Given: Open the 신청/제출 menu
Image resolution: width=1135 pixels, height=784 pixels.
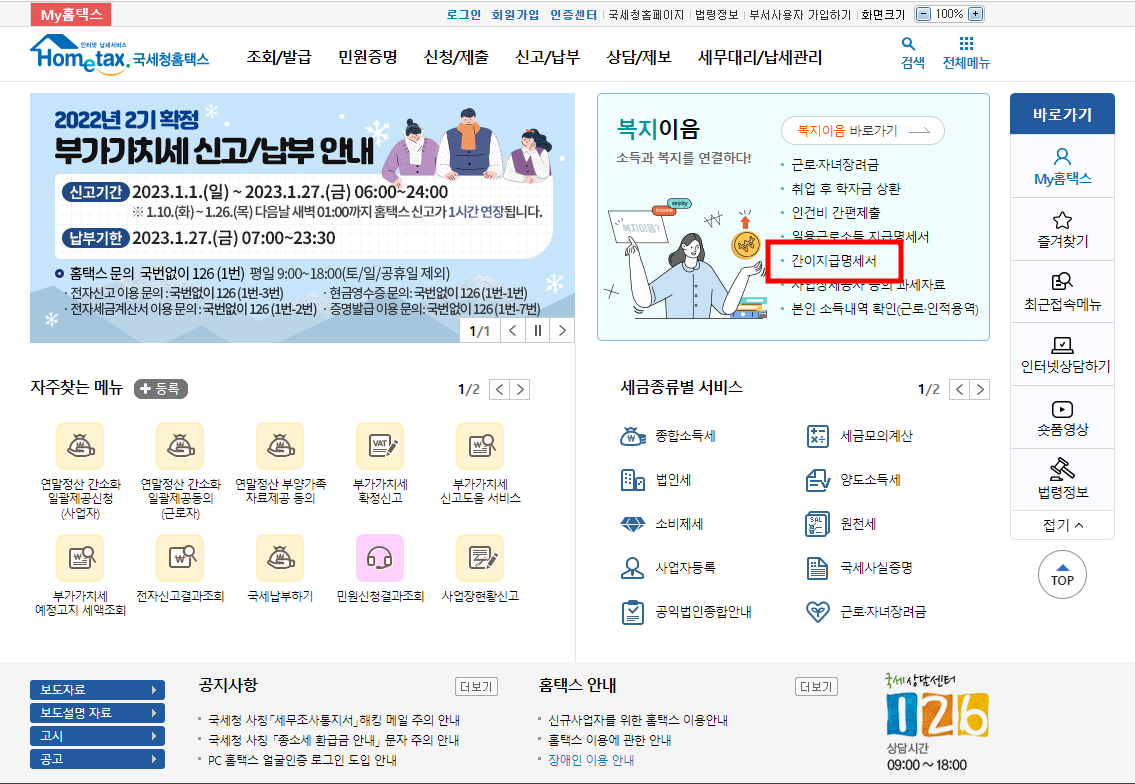Looking at the screenshot, I should pos(456,57).
